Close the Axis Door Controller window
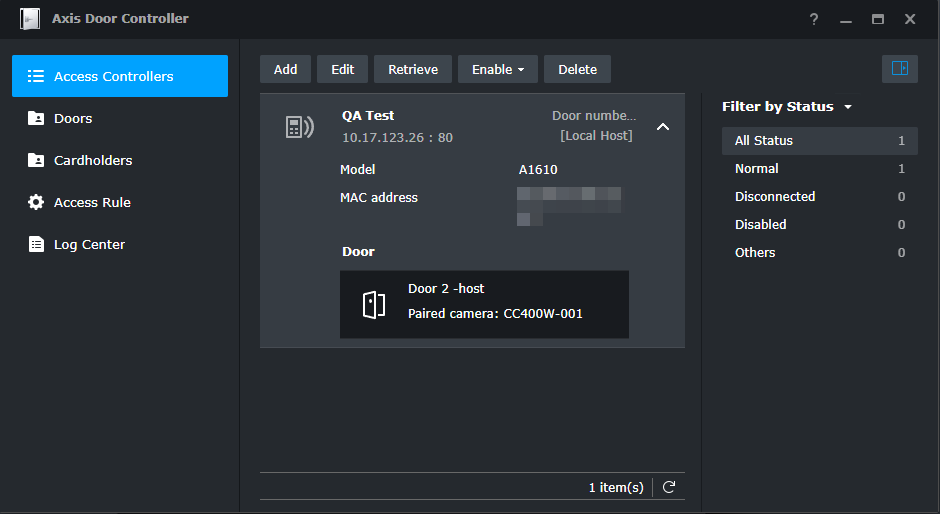Image resolution: width=940 pixels, height=514 pixels. point(910,19)
